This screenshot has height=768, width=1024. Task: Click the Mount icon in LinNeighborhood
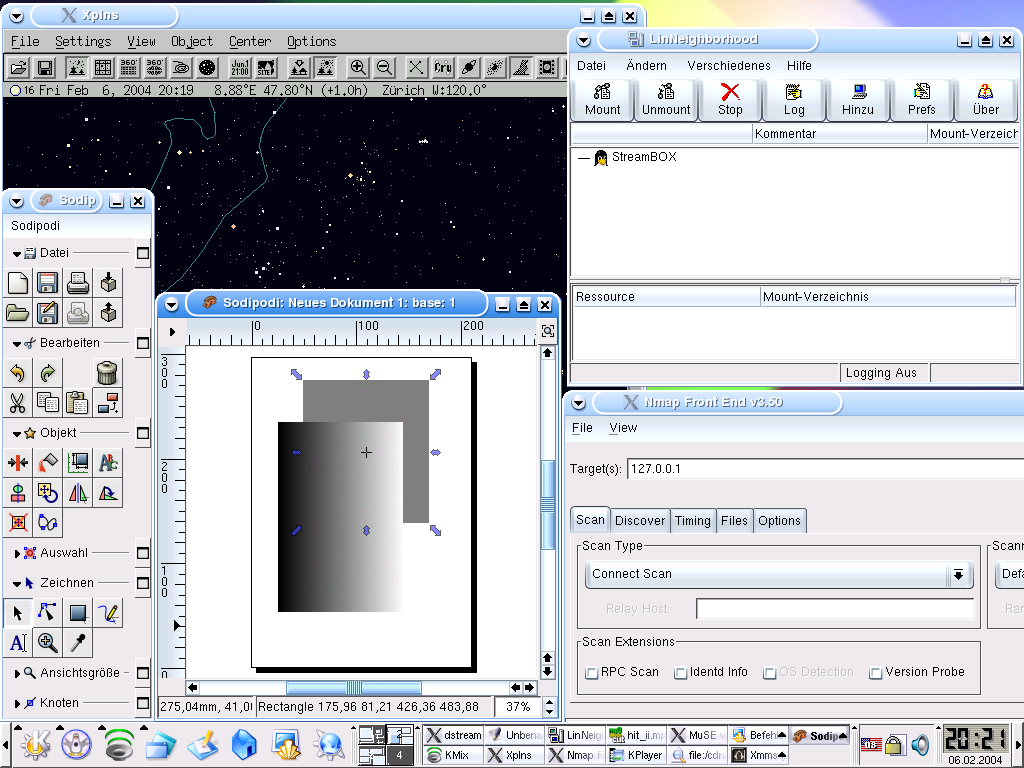602,100
